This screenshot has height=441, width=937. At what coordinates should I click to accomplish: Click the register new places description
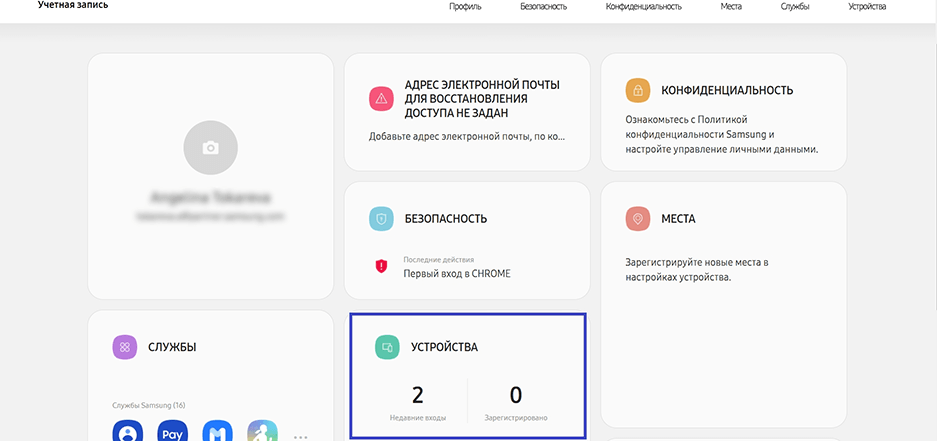point(696,270)
